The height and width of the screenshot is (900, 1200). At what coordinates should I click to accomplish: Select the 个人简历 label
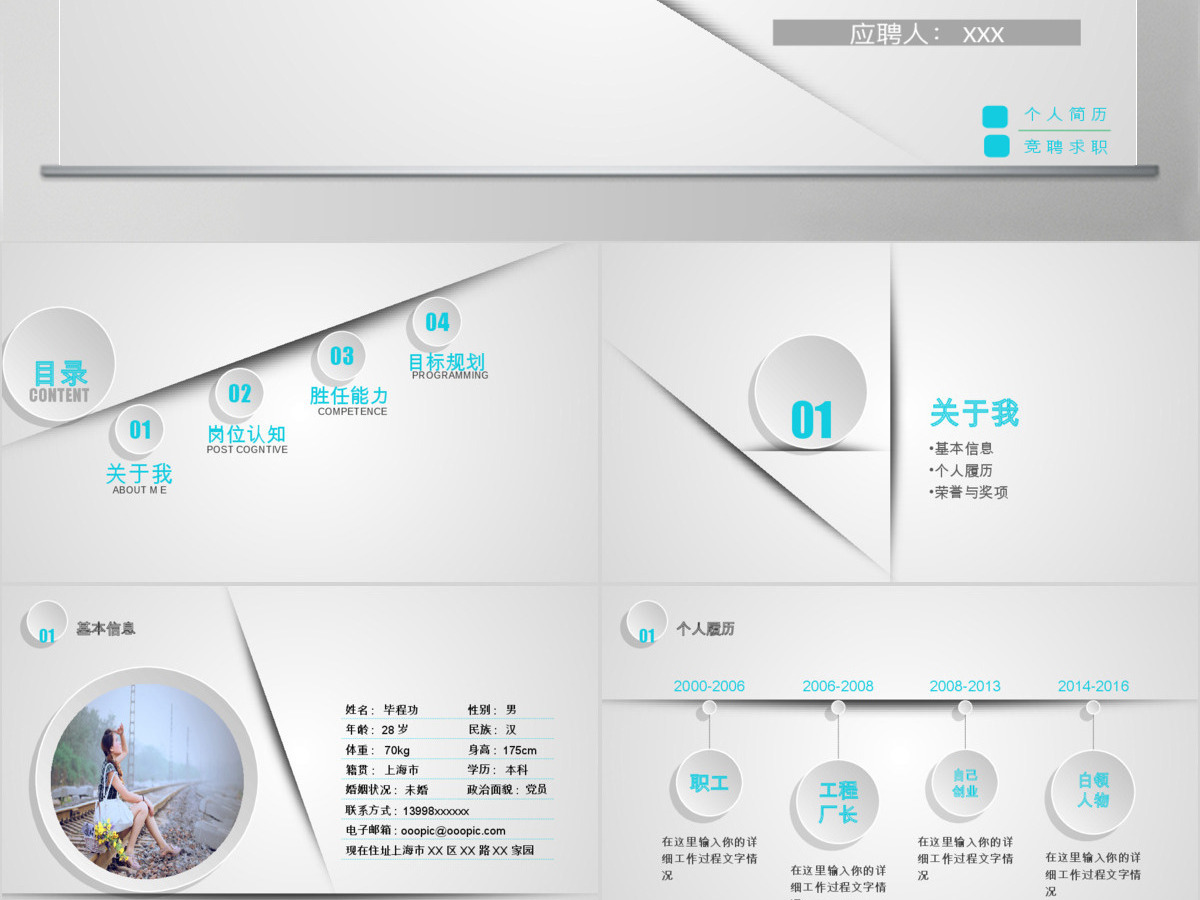pyautogui.click(x=1065, y=114)
